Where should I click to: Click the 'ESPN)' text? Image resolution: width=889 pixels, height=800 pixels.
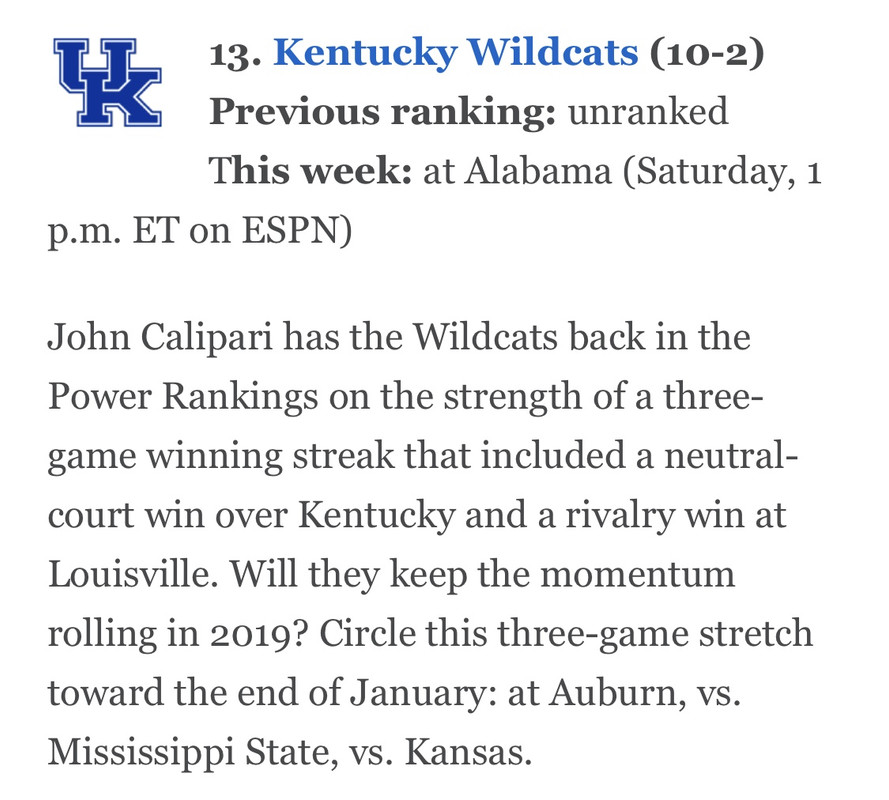[x=297, y=231]
